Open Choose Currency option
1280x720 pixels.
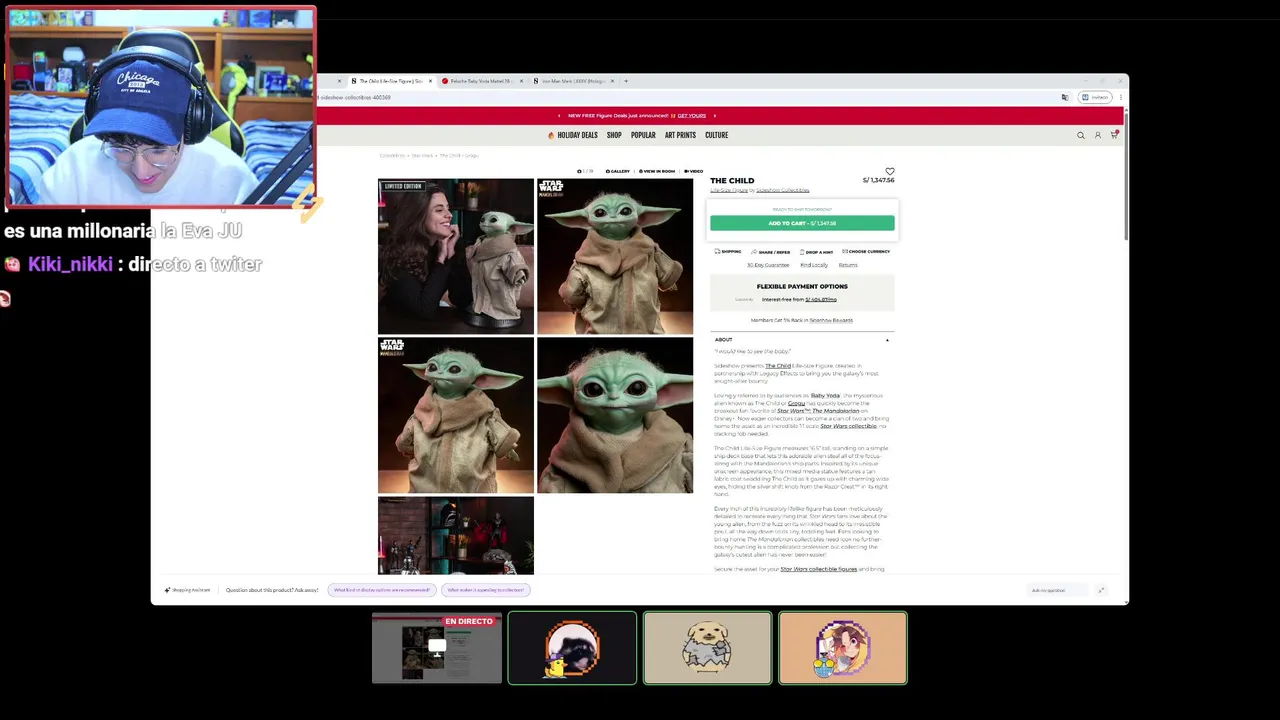(866, 251)
